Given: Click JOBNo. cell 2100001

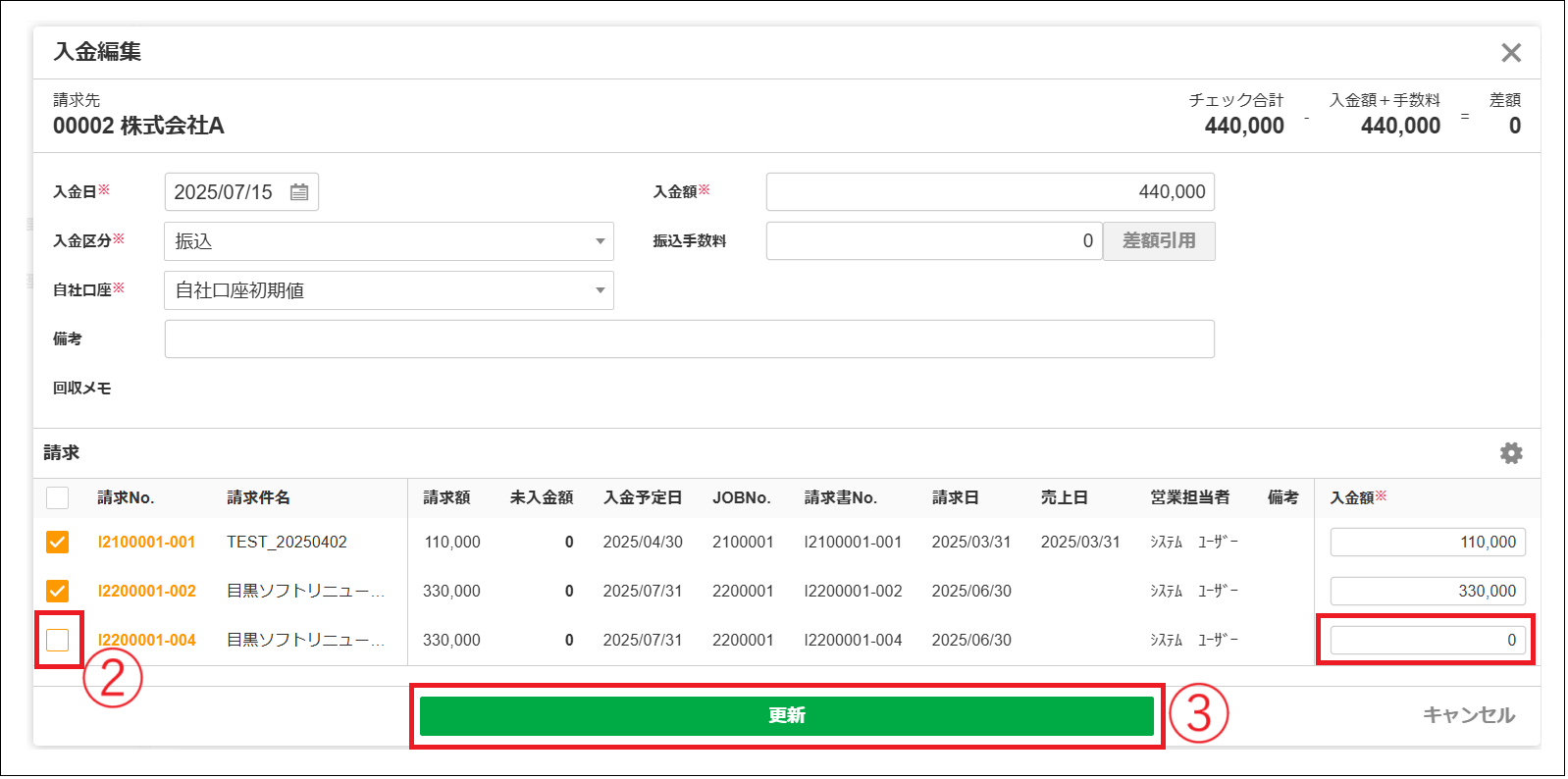Looking at the screenshot, I should (743, 542).
